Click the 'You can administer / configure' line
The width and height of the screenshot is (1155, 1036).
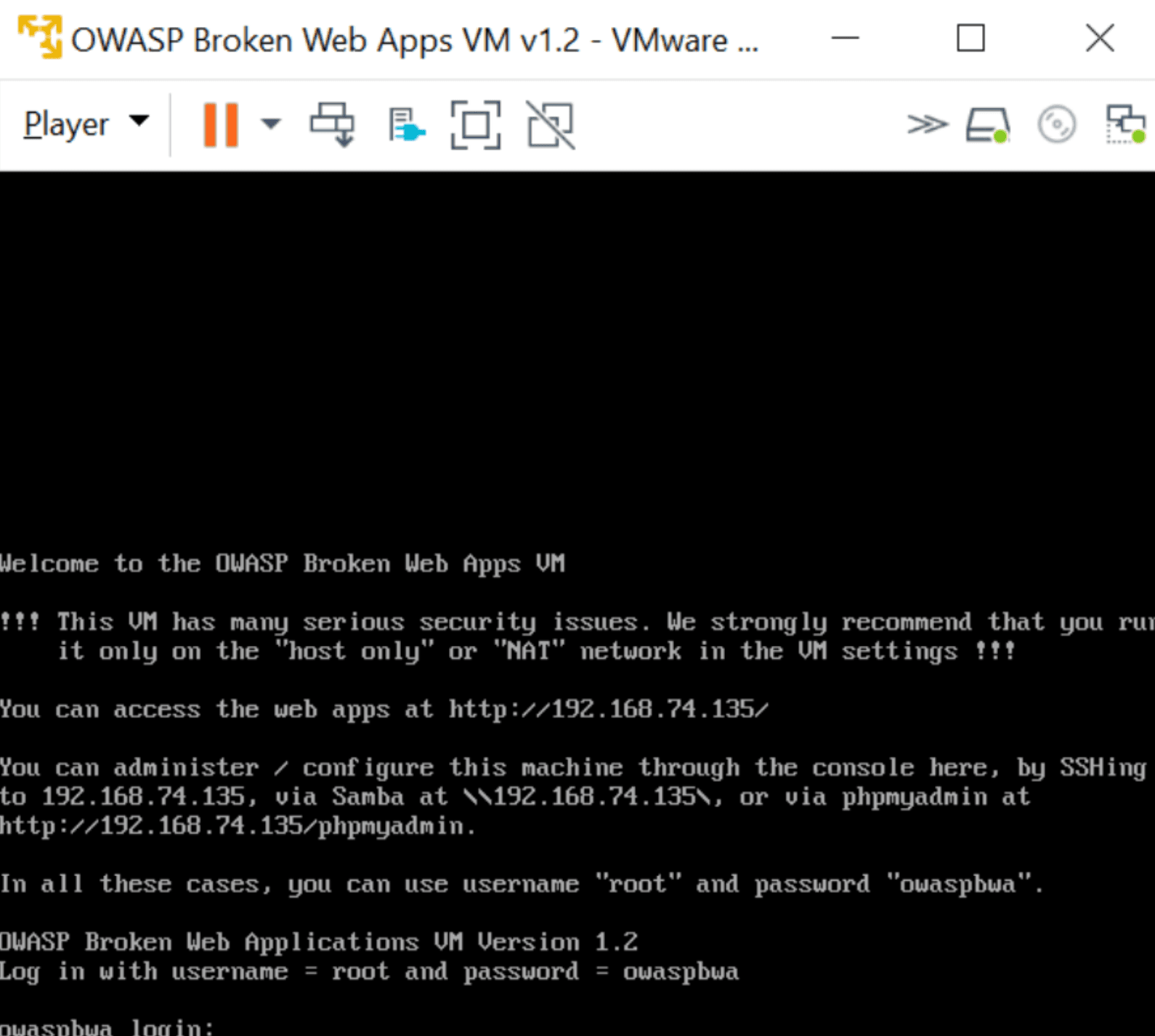[573, 767]
